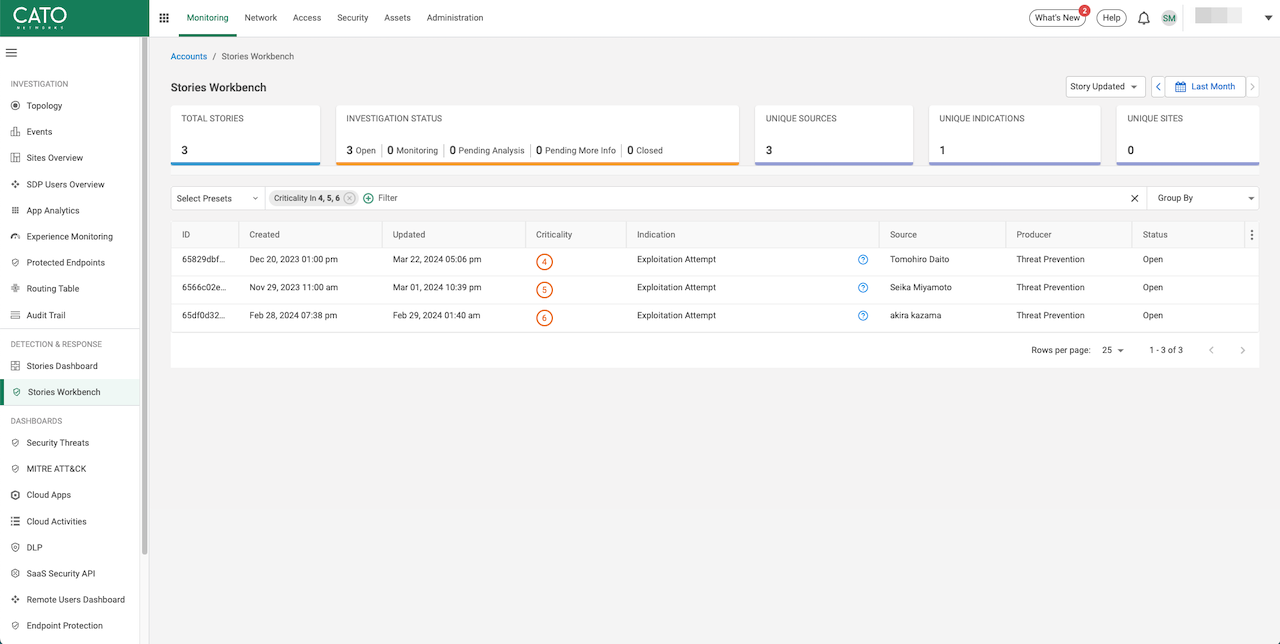Sort by the Criticality column header
1280x644 pixels.
point(554,235)
